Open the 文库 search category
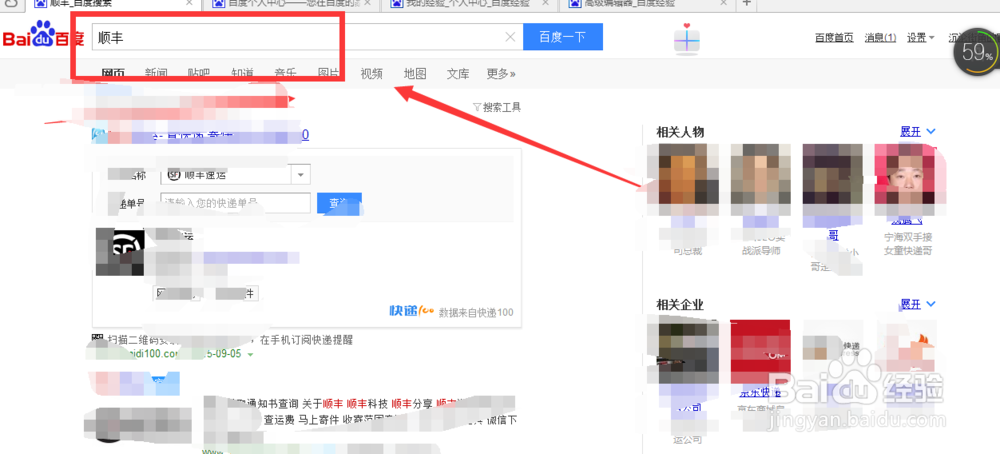 [x=458, y=74]
